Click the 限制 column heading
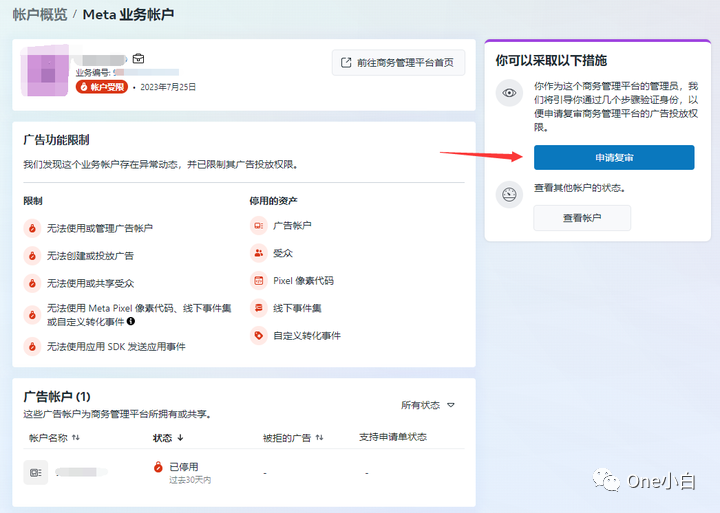720x513 pixels. point(33,201)
